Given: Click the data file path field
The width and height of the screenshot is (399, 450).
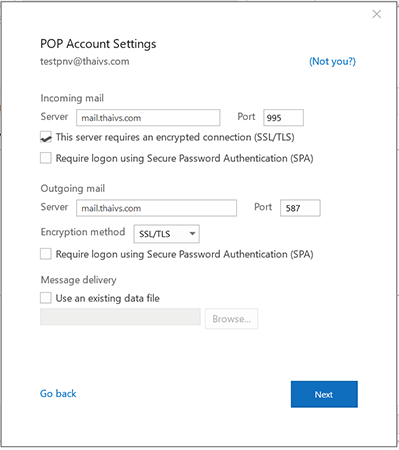Looking at the screenshot, I should (x=120, y=316).
